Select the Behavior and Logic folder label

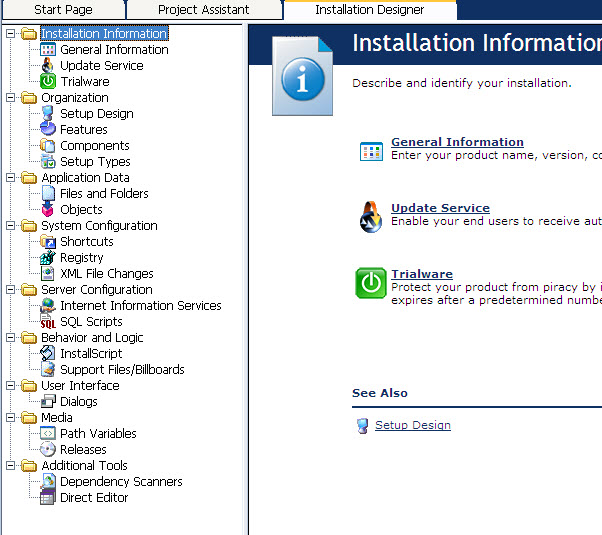point(92,338)
